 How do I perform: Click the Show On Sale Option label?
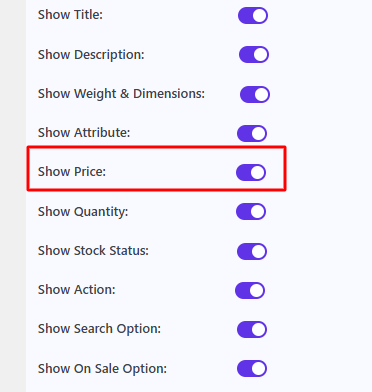102,369
